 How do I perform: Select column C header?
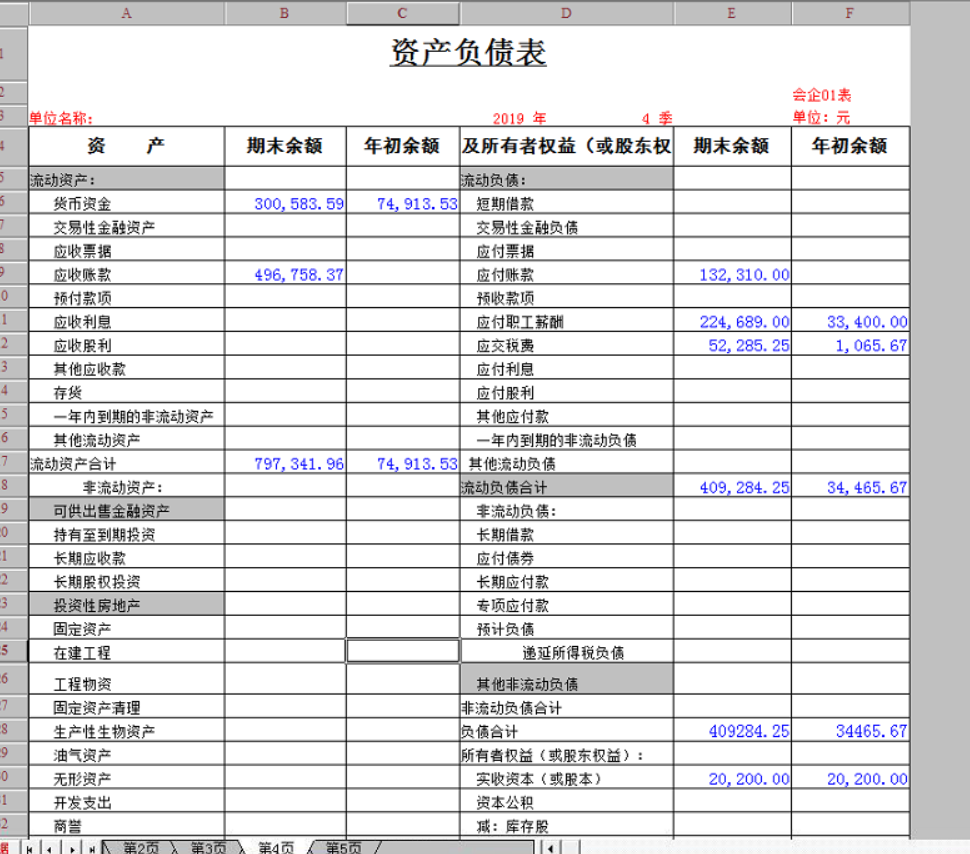click(x=402, y=14)
